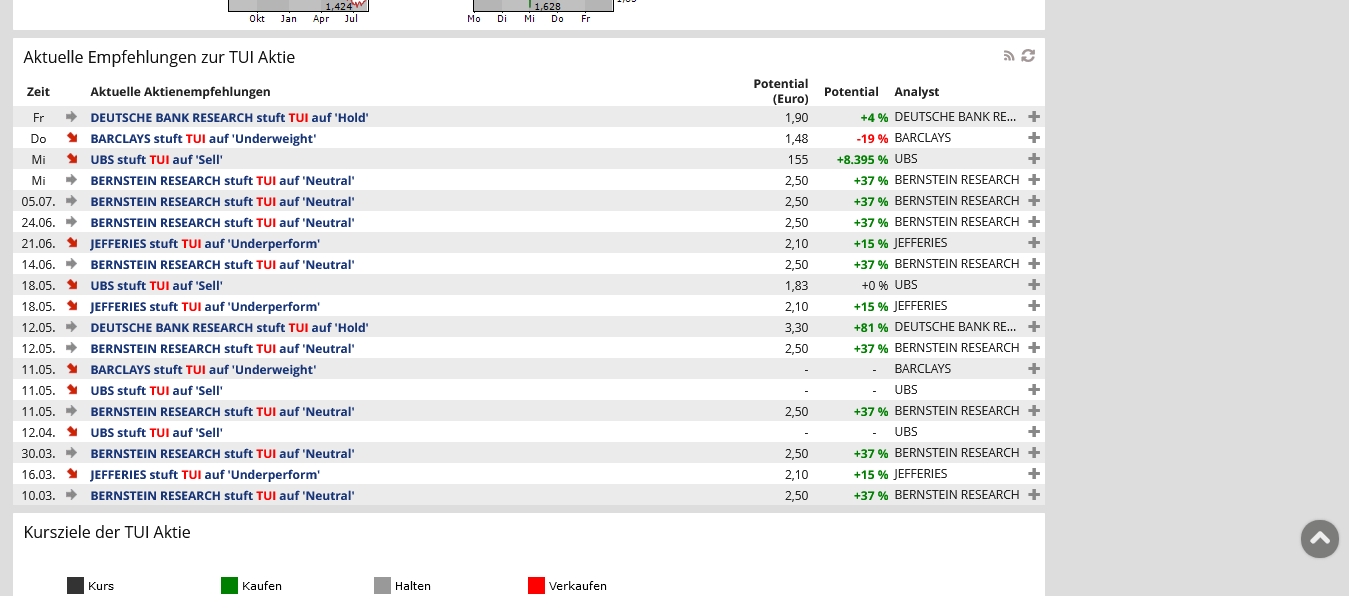This screenshot has height=596, width=1349.
Task: Open Fr link 'DEUTSCHE BANK RESEARCH stuft TUI auf Hold'
Action: point(229,118)
